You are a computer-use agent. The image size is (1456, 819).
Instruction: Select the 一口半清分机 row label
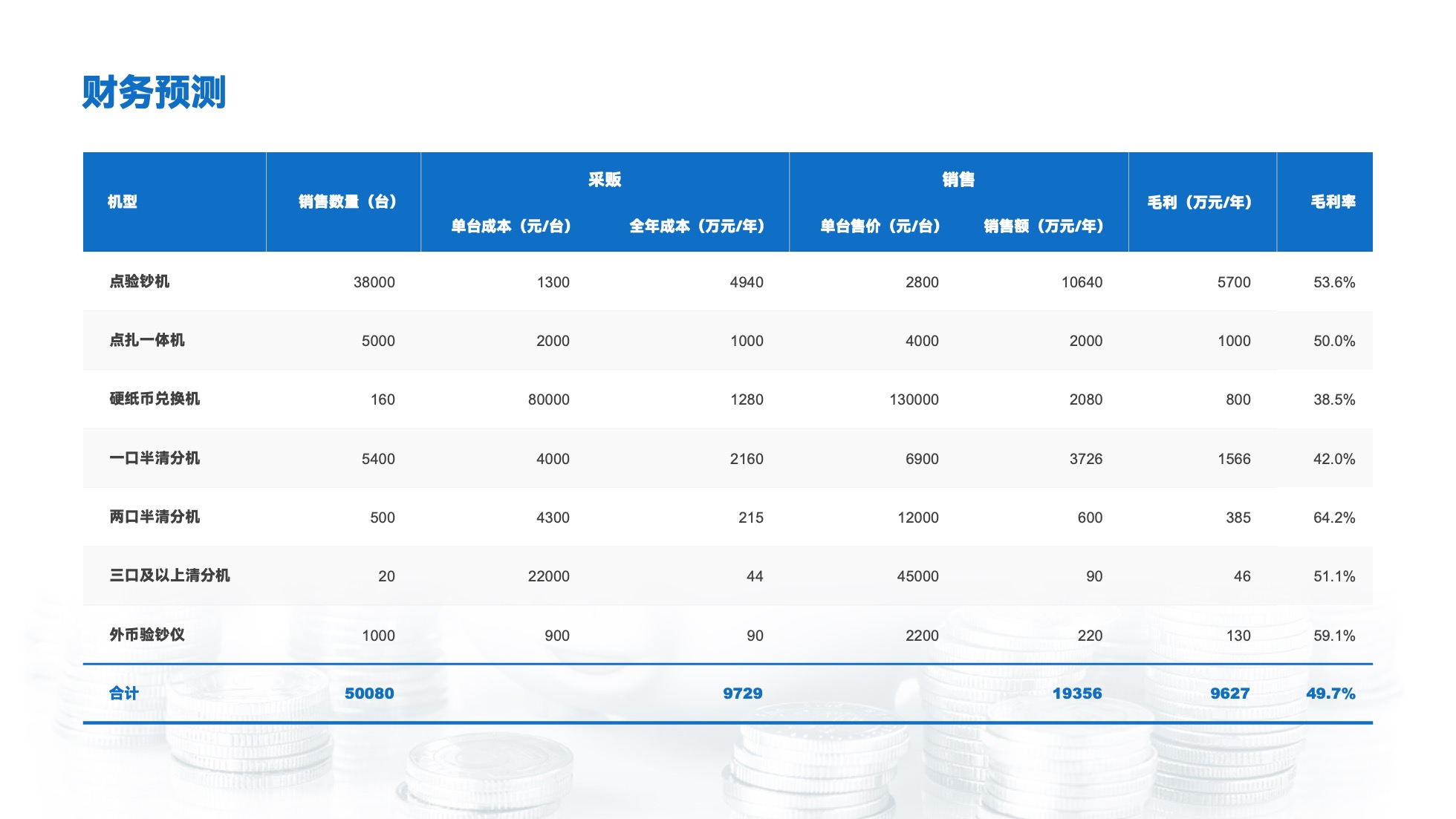coord(155,458)
